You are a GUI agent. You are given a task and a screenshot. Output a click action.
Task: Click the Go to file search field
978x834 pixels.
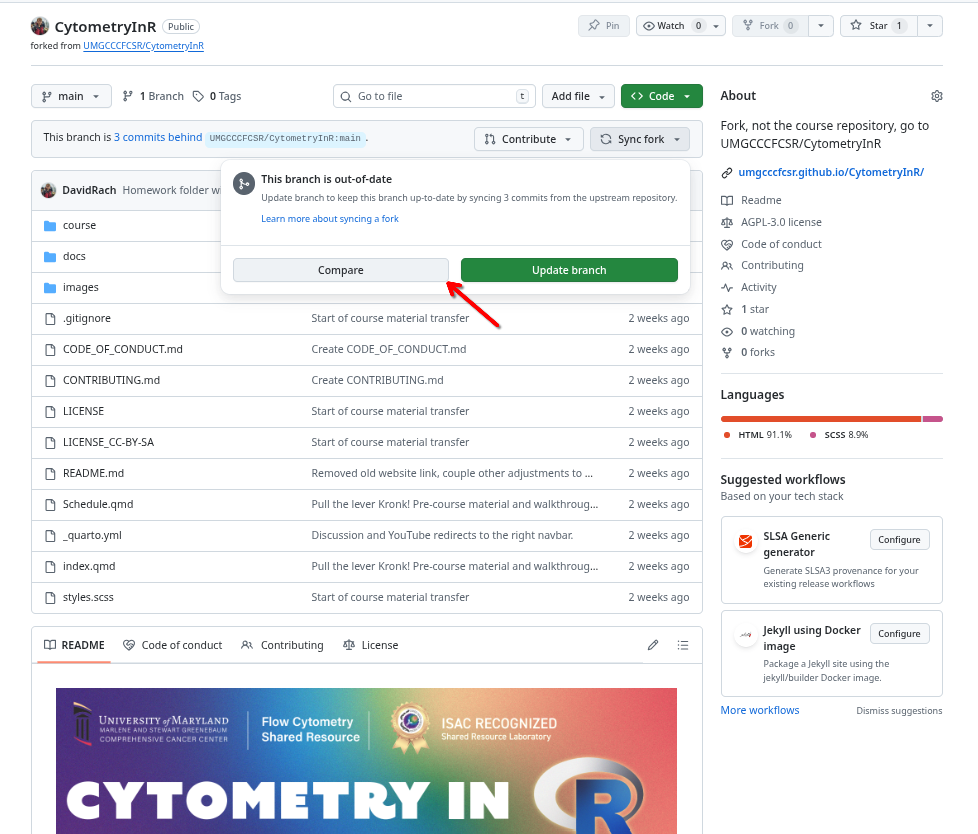click(434, 96)
